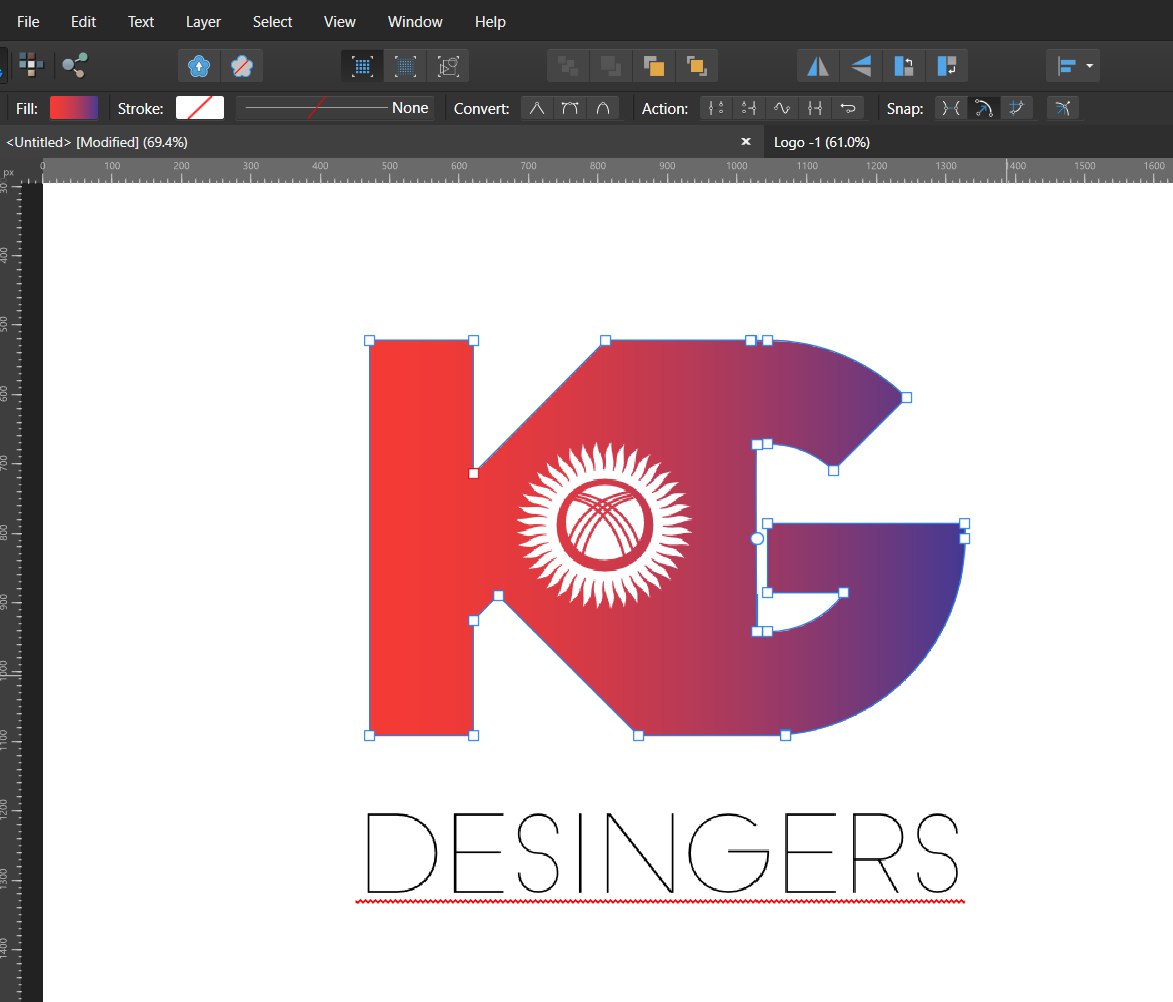The width and height of the screenshot is (1173, 1002).
Task: Select the node at the G's upper tip
Action: (906, 397)
